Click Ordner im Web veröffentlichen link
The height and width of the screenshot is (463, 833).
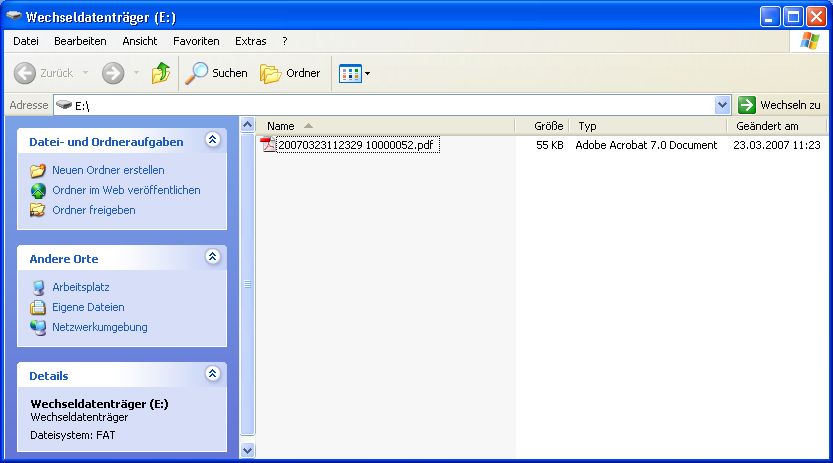tap(126, 190)
